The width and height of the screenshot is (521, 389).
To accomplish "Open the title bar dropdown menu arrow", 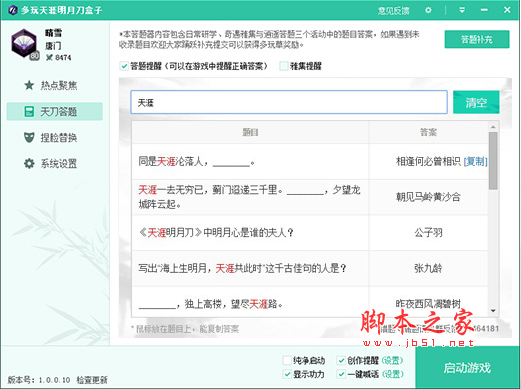I will coord(462,10).
